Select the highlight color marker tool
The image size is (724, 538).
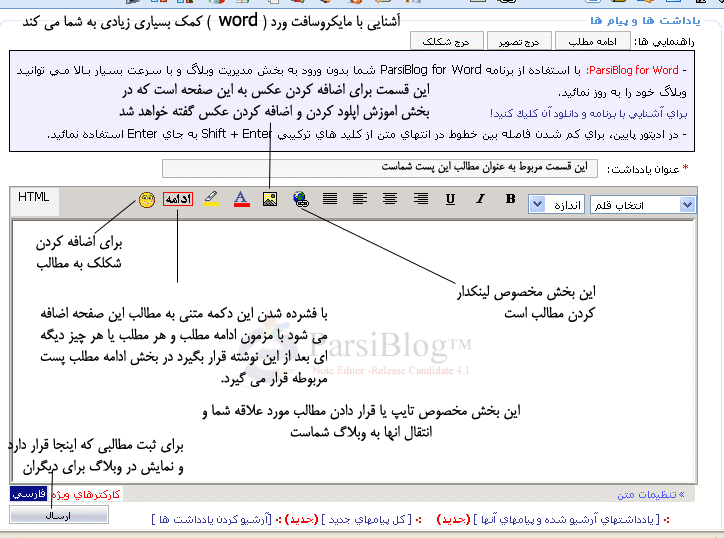pos(211,199)
